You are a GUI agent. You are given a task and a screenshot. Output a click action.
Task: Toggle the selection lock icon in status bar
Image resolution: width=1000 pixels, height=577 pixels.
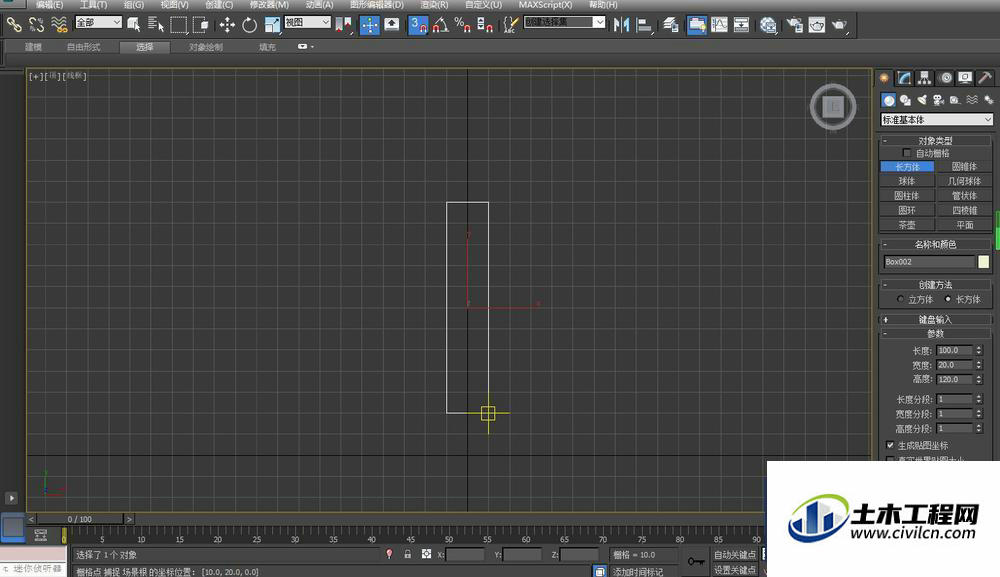point(408,555)
